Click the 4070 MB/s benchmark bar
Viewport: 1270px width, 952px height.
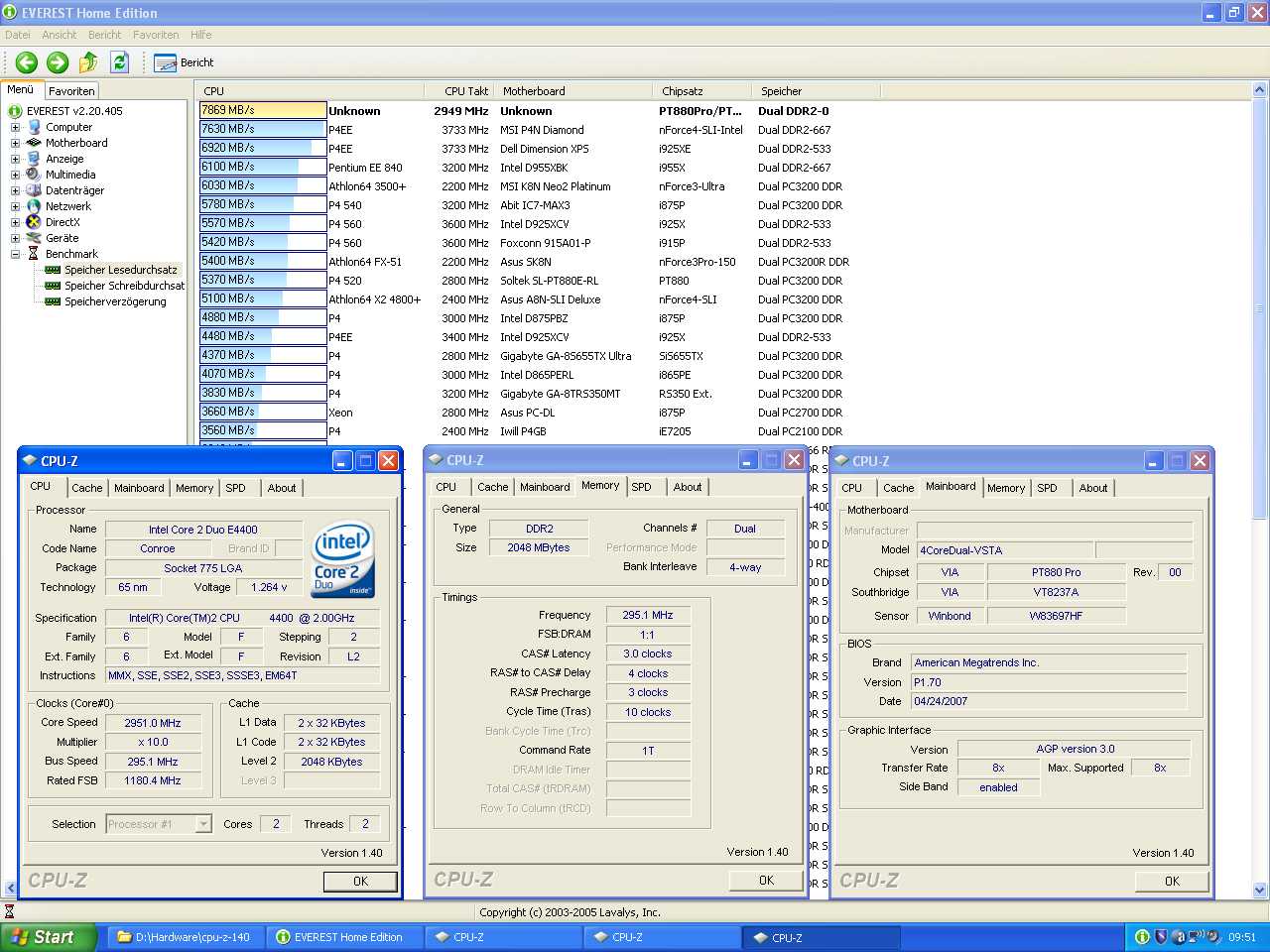(263, 374)
